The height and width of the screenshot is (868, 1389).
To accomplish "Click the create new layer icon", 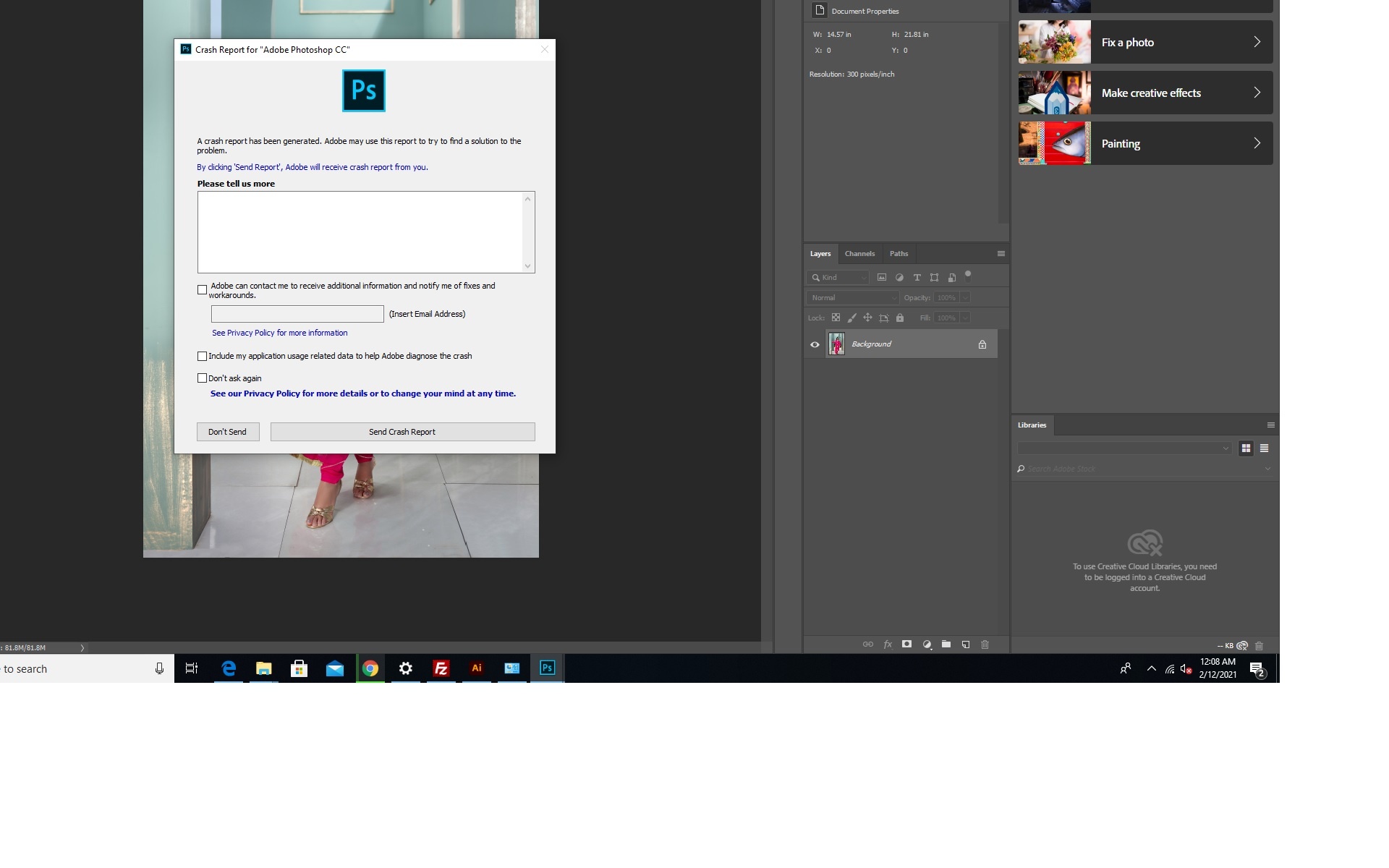I will (966, 644).
